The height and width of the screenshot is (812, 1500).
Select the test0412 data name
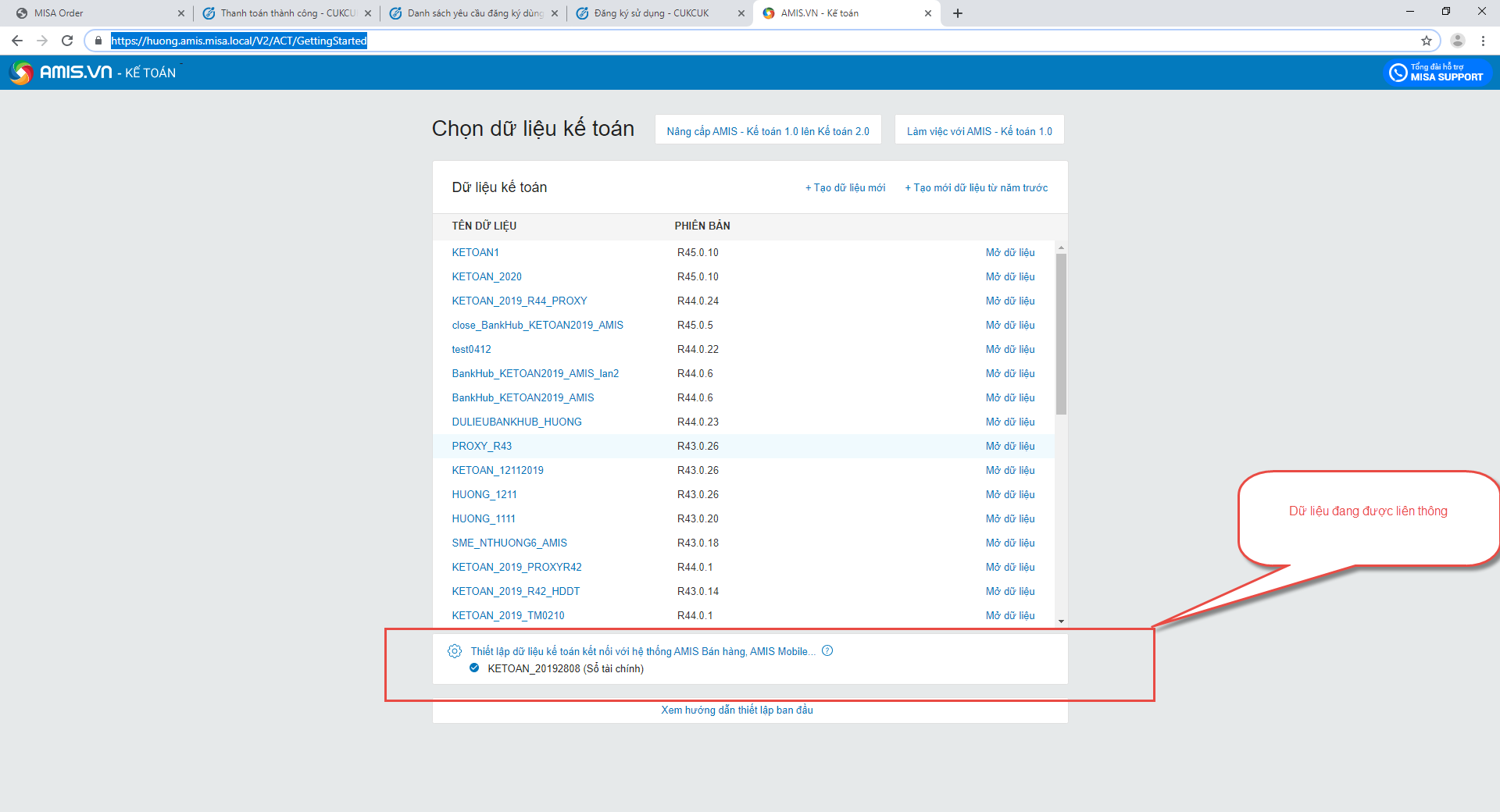pyautogui.click(x=471, y=350)
